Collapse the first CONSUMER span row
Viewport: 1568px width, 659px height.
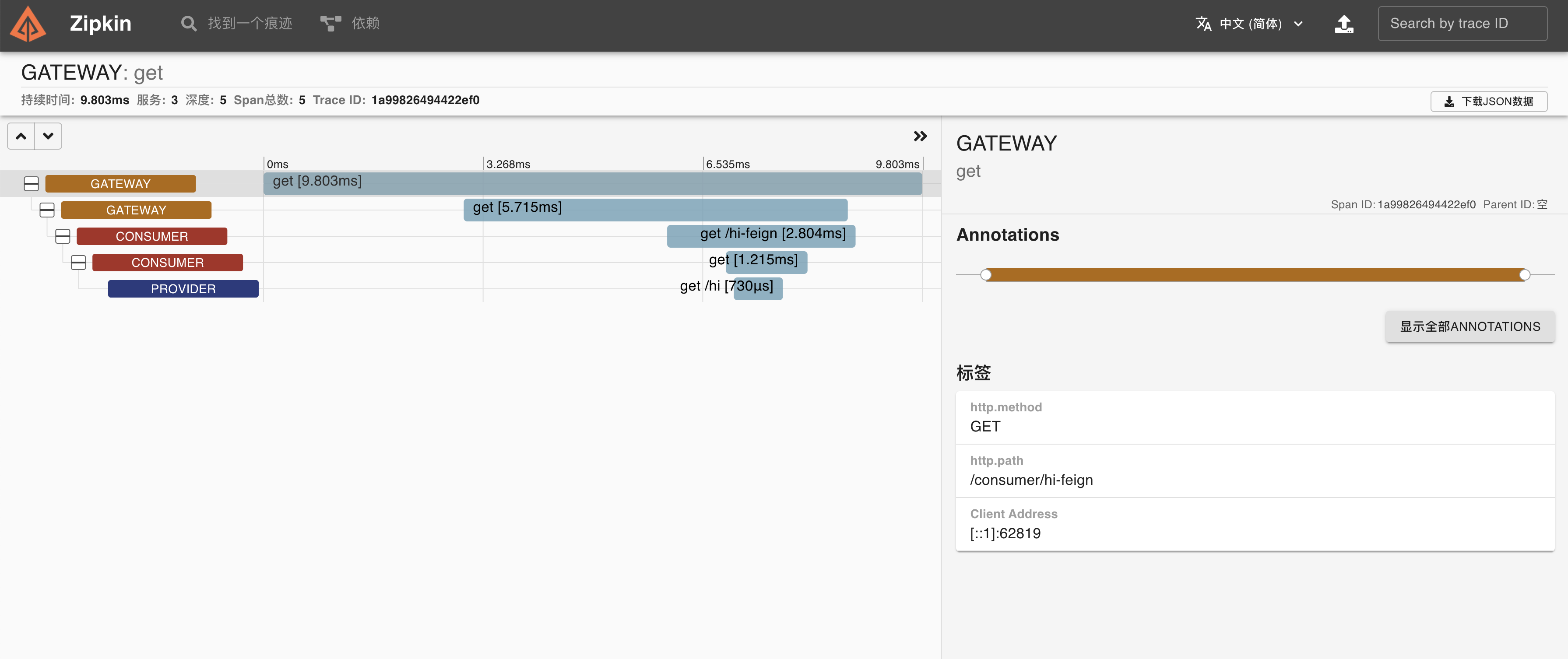pyautogui.click(x=63, y=236)
